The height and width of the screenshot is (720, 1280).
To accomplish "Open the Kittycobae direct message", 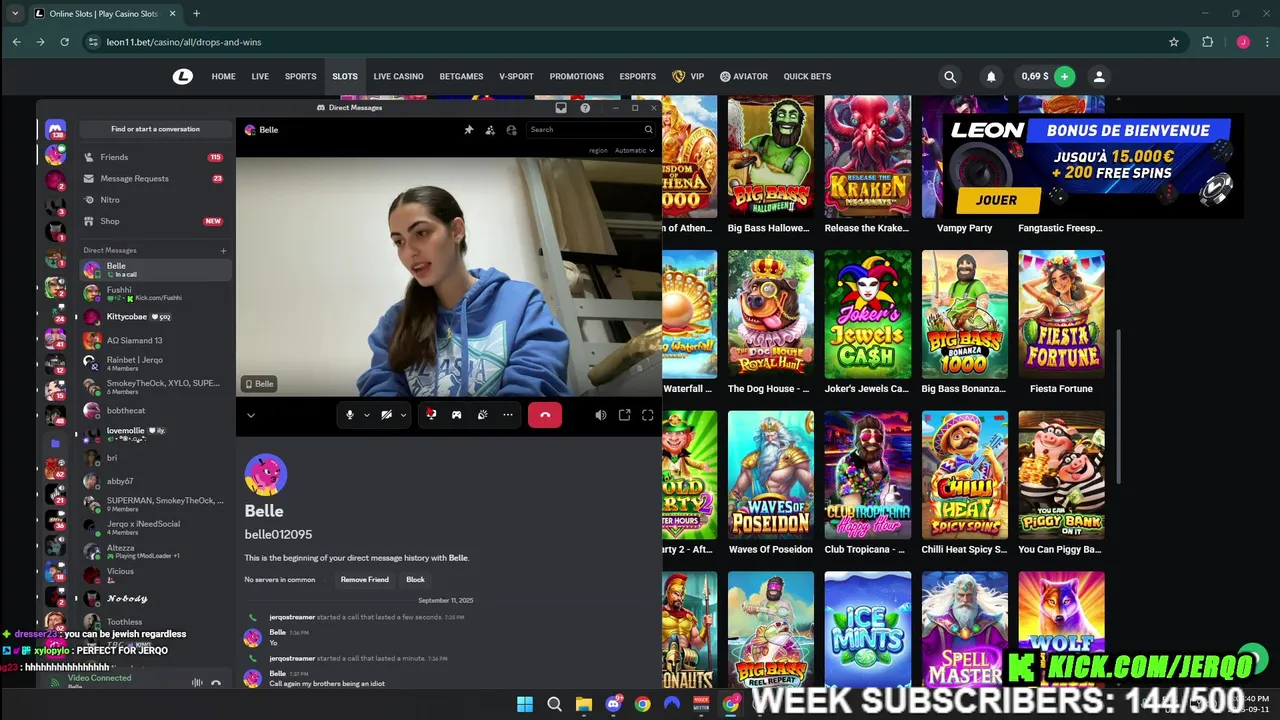I will pos(155,317).
